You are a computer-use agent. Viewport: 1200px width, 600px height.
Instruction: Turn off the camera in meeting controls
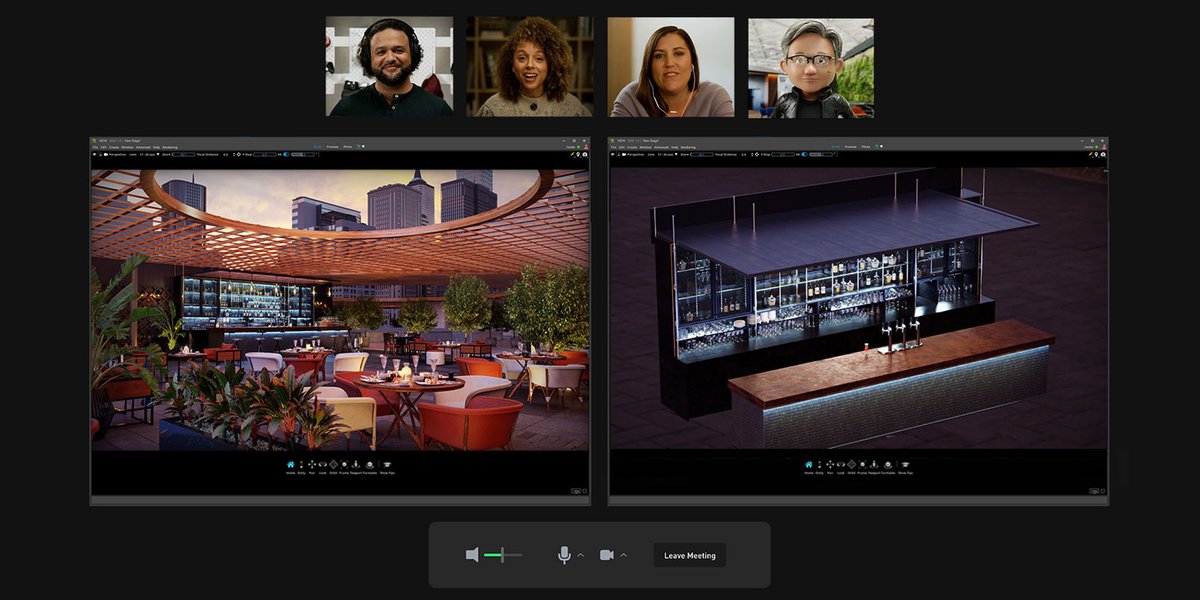(x=606, y=555)
